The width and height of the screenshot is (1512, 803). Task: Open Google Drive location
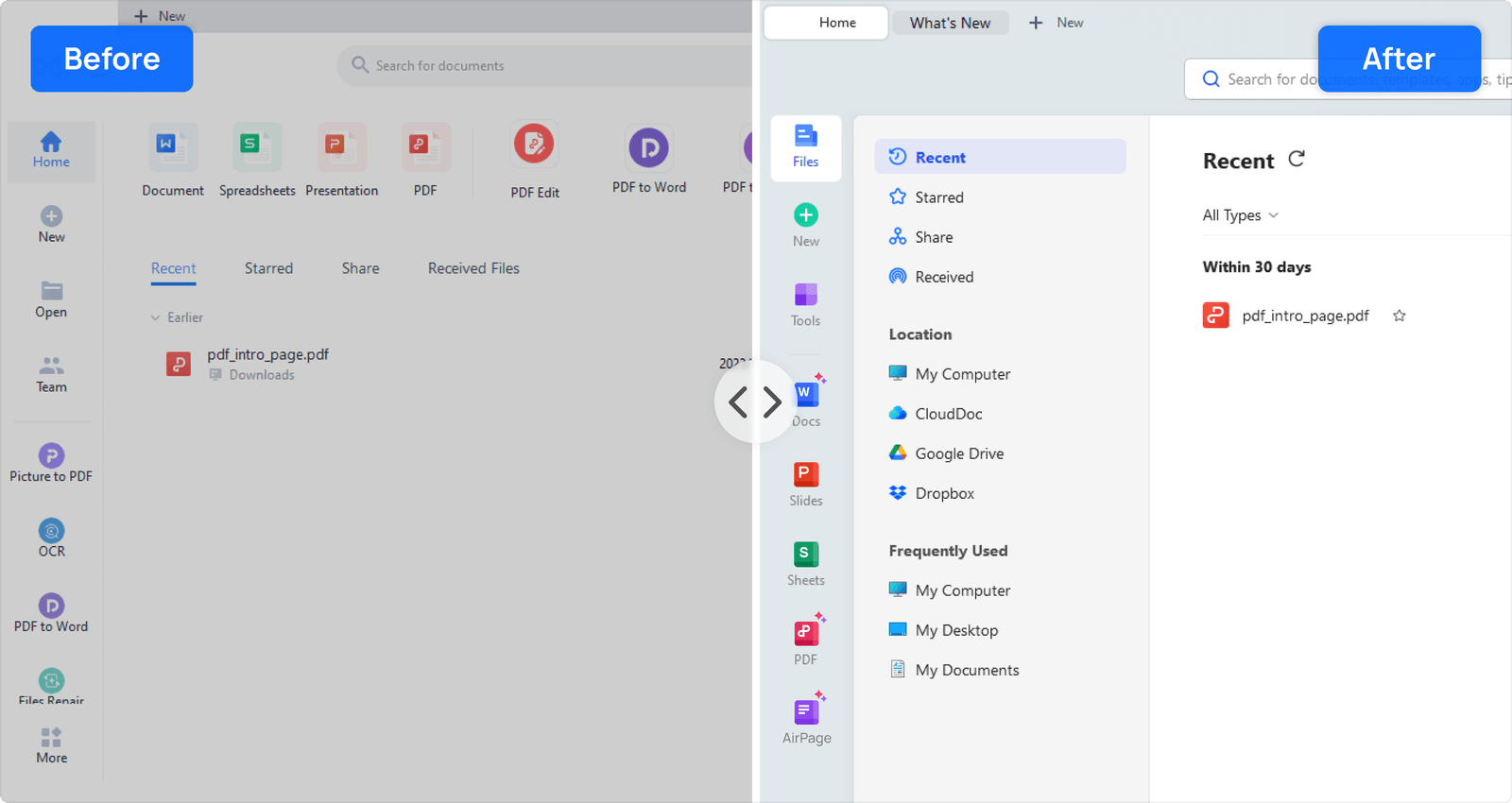[958, 453]
